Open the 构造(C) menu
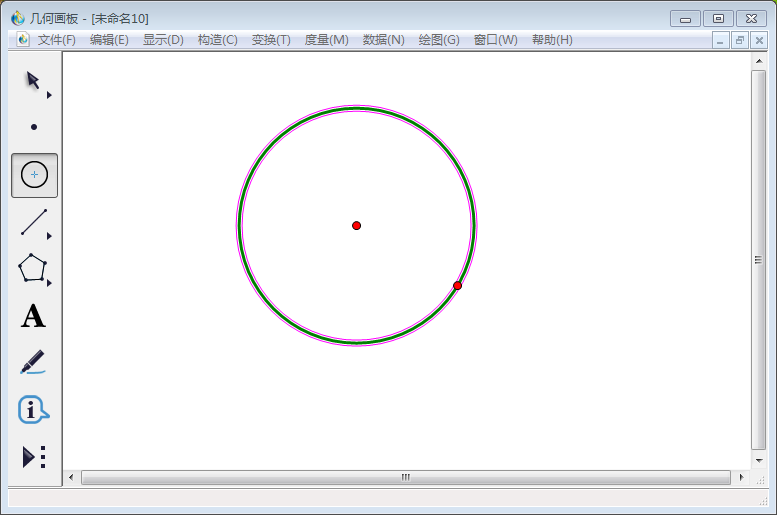777x515 pixels. (218, 40)
